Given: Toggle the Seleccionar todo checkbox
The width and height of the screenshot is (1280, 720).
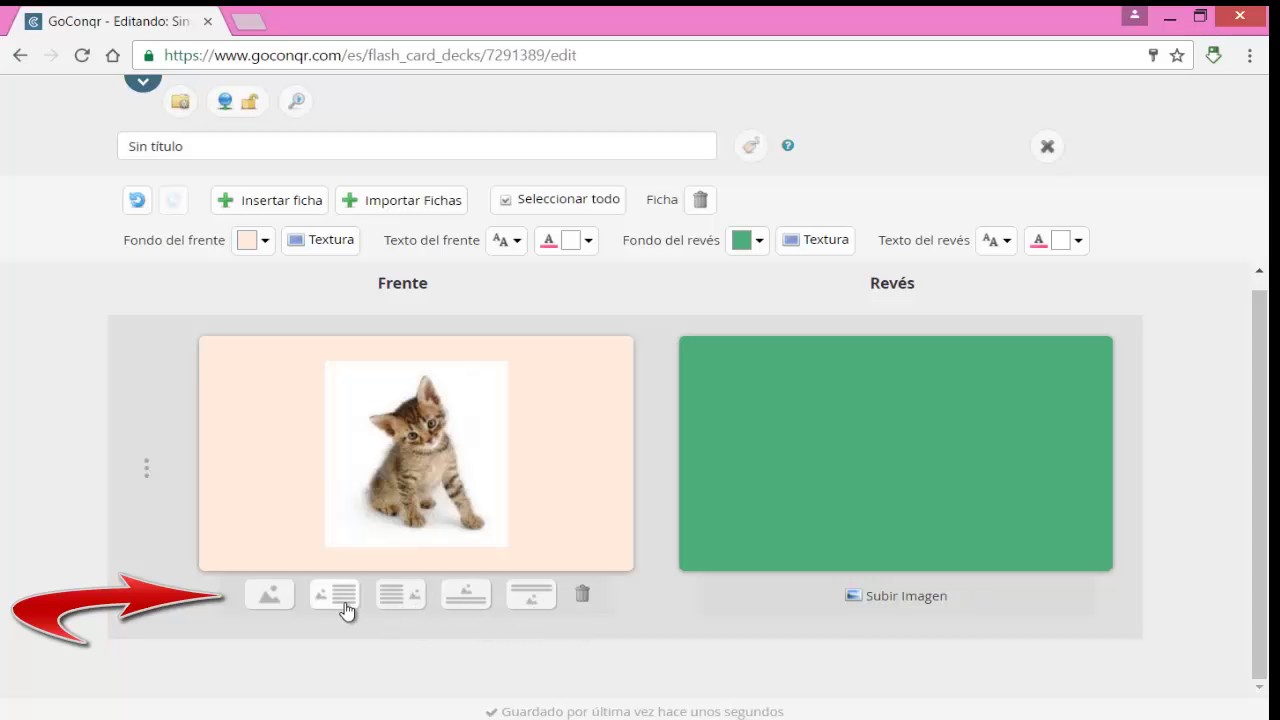Looking at the screenshot, I should (x=506, y=200).
